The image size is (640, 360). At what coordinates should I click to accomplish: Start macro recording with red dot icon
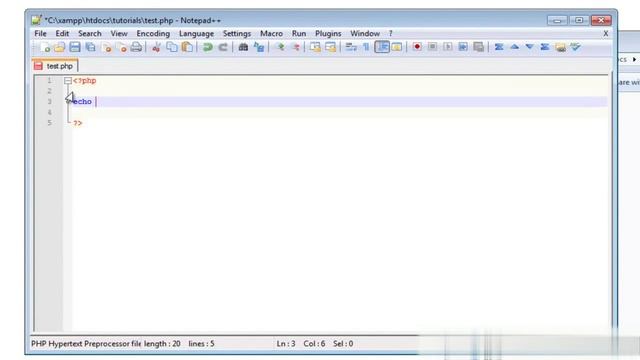tap(417, 47)
